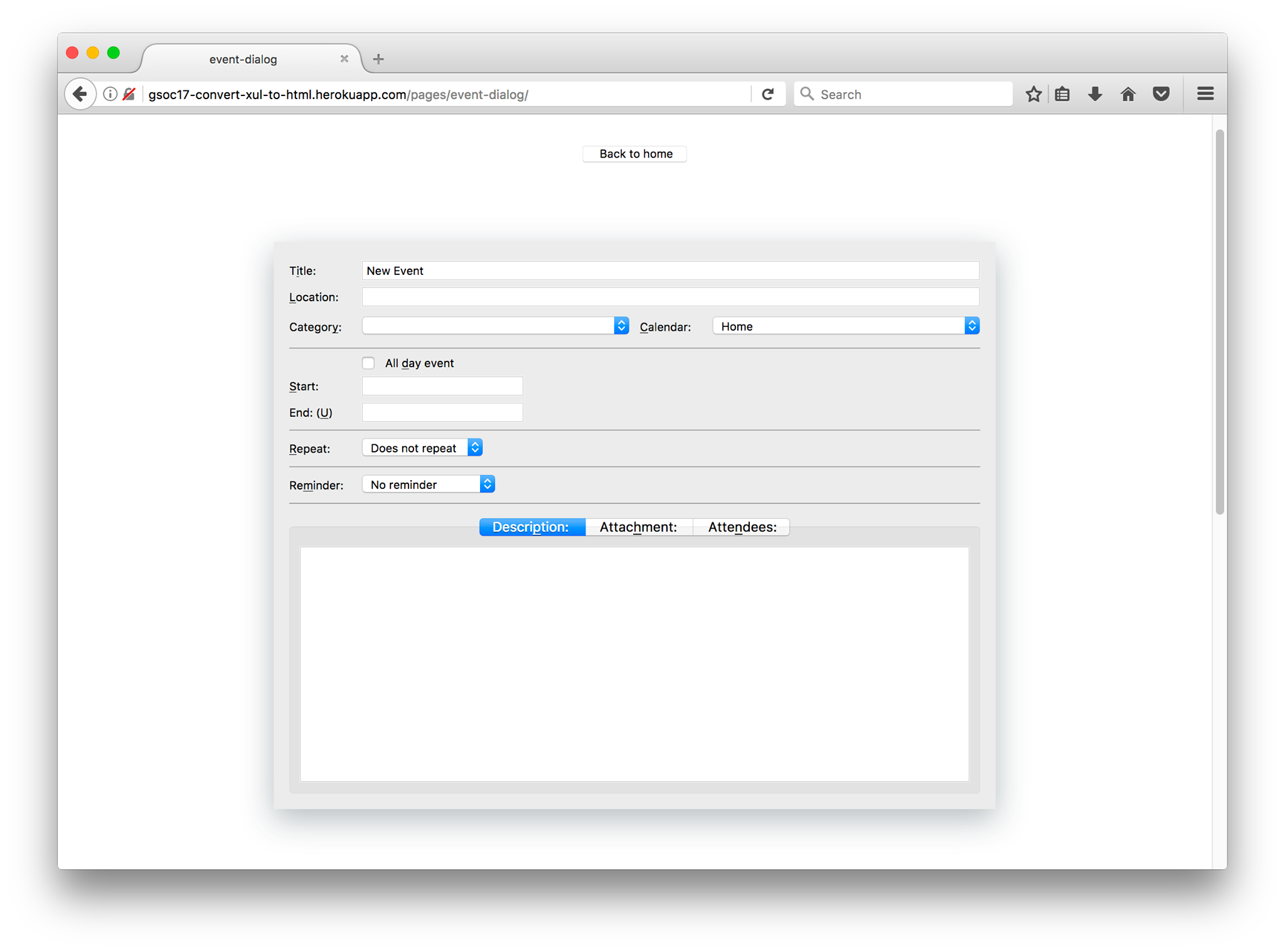
Task: Open the Repeat dropdown
Action: point(422,447)
